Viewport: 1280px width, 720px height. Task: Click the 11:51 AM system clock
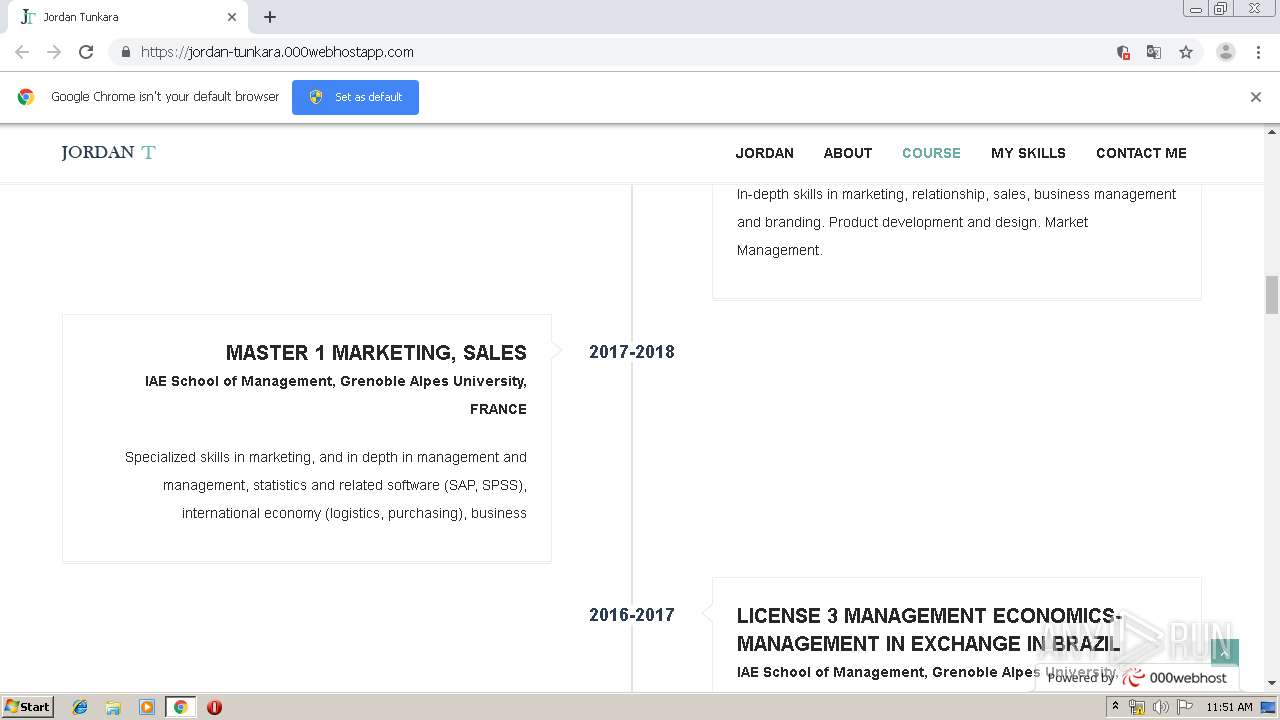coord(1229,707)
